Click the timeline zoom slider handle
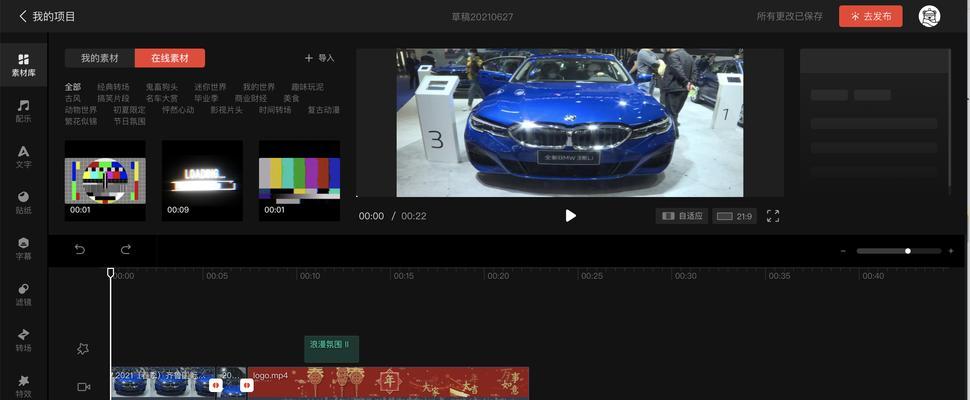Viewport: 970px width, 400px height. tap(908, 251)
